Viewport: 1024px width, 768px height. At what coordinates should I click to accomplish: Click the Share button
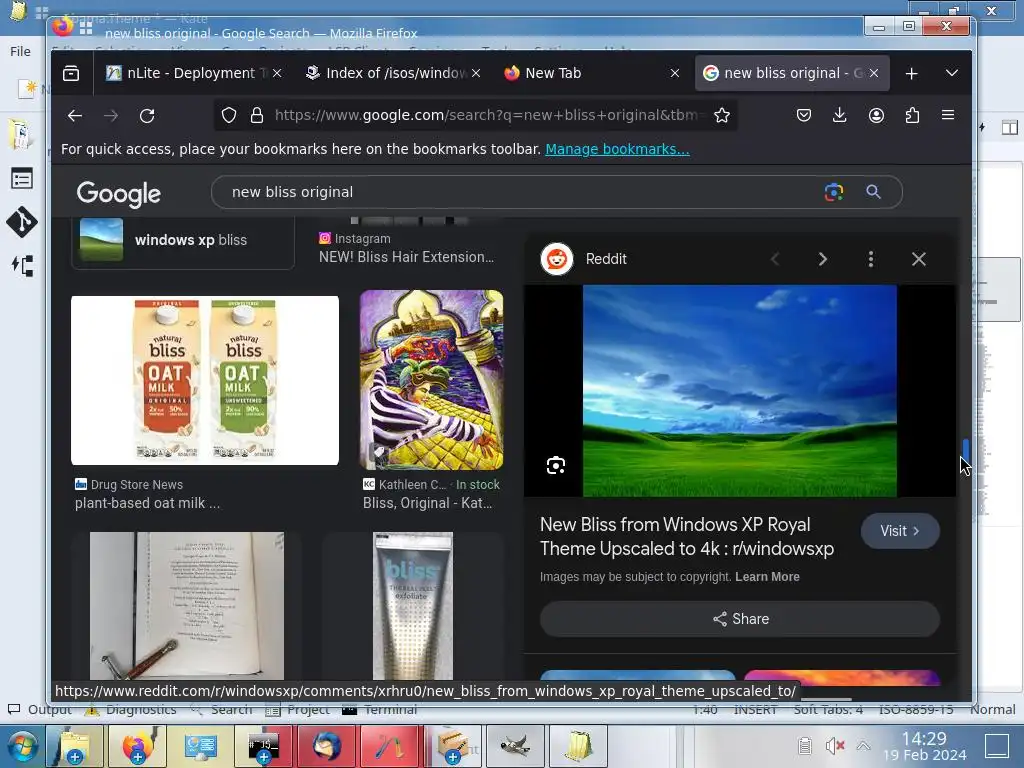point(740,619)
